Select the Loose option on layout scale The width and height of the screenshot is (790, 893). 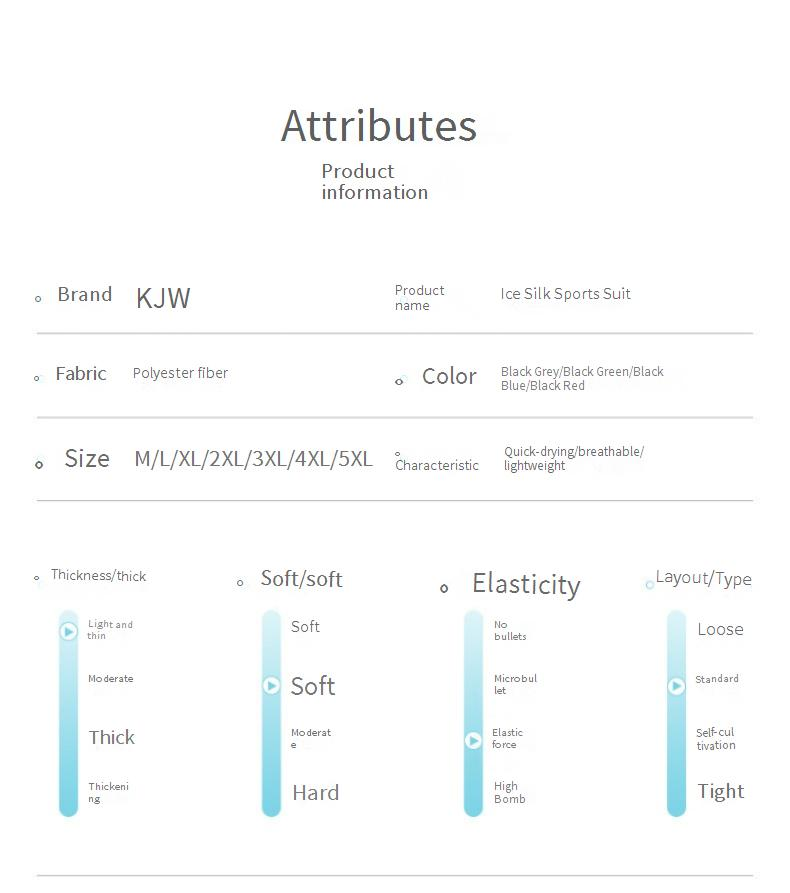pyautogui.click(x=720, y=630)
